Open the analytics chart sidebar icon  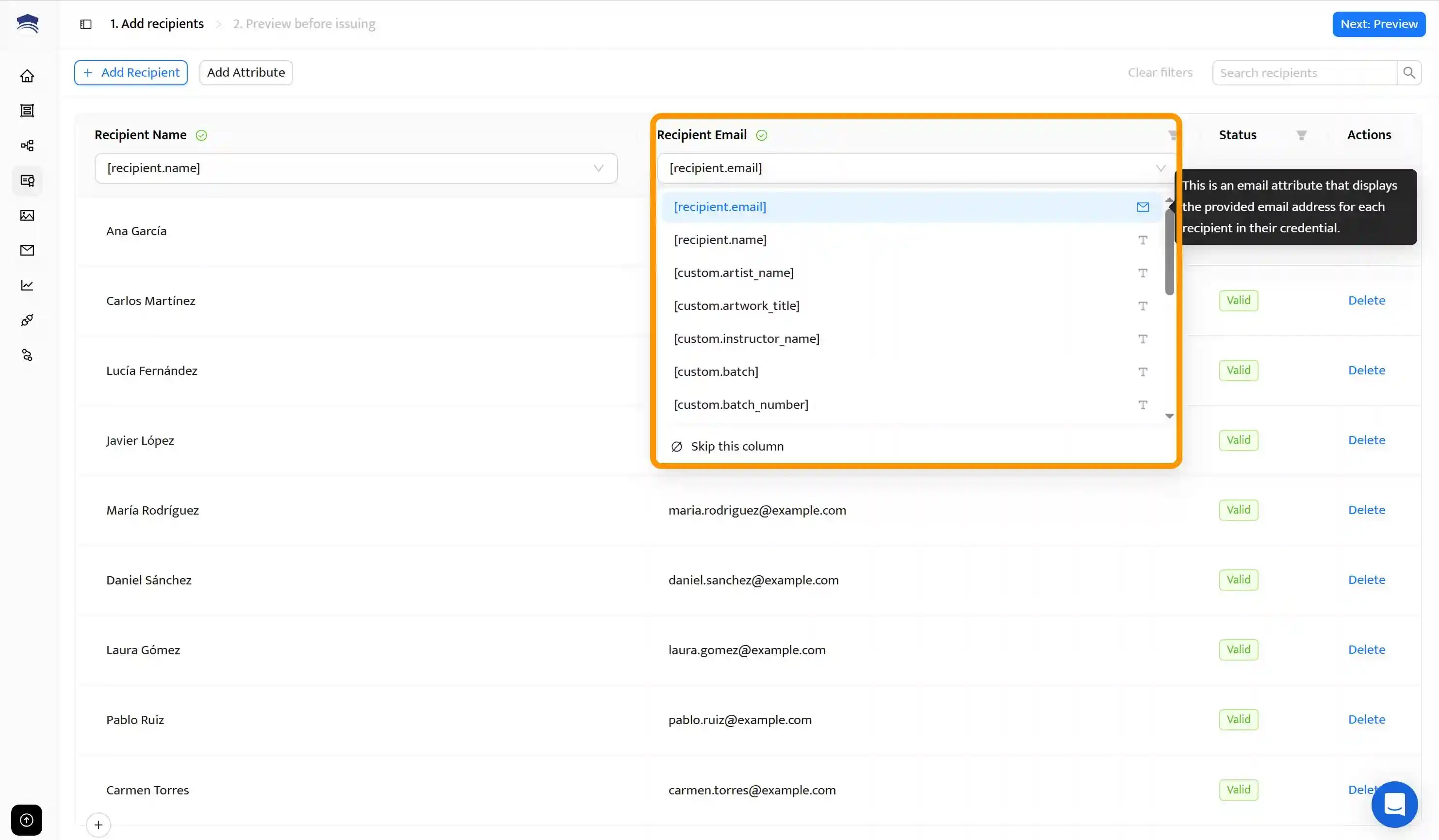pos(27,285)
